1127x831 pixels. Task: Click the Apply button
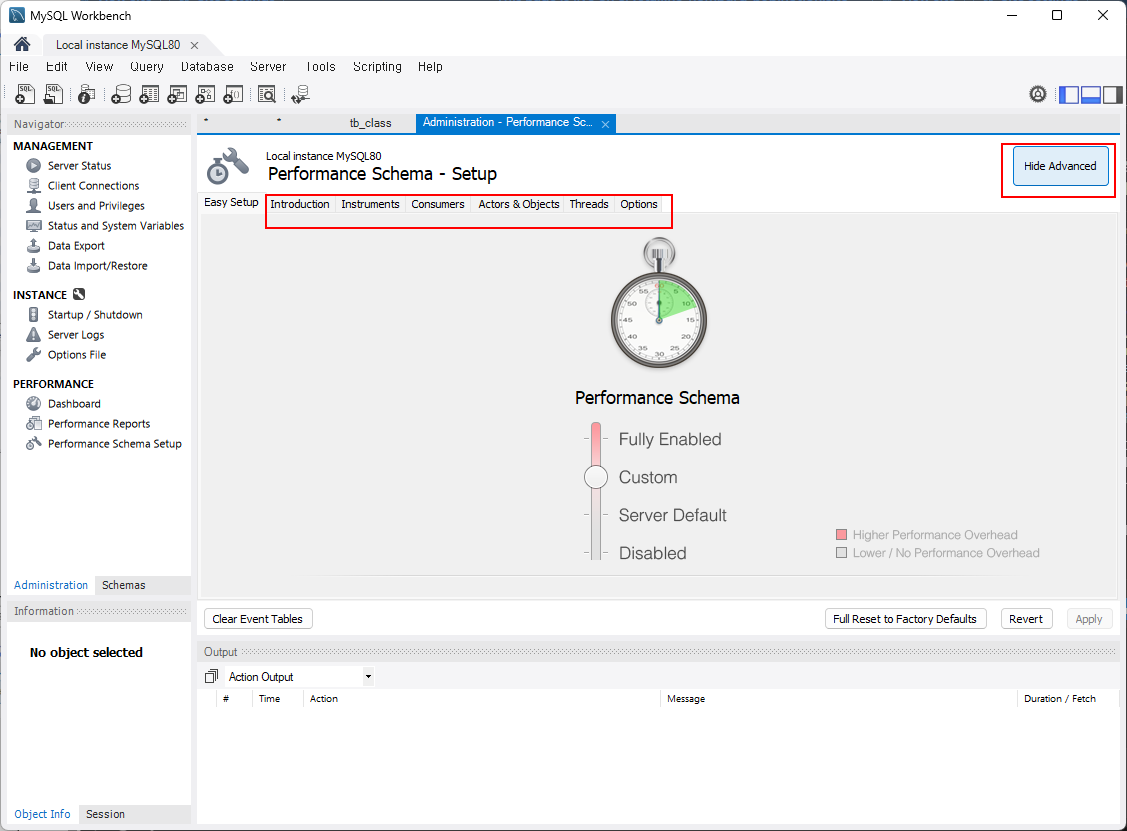point(1089,619)
